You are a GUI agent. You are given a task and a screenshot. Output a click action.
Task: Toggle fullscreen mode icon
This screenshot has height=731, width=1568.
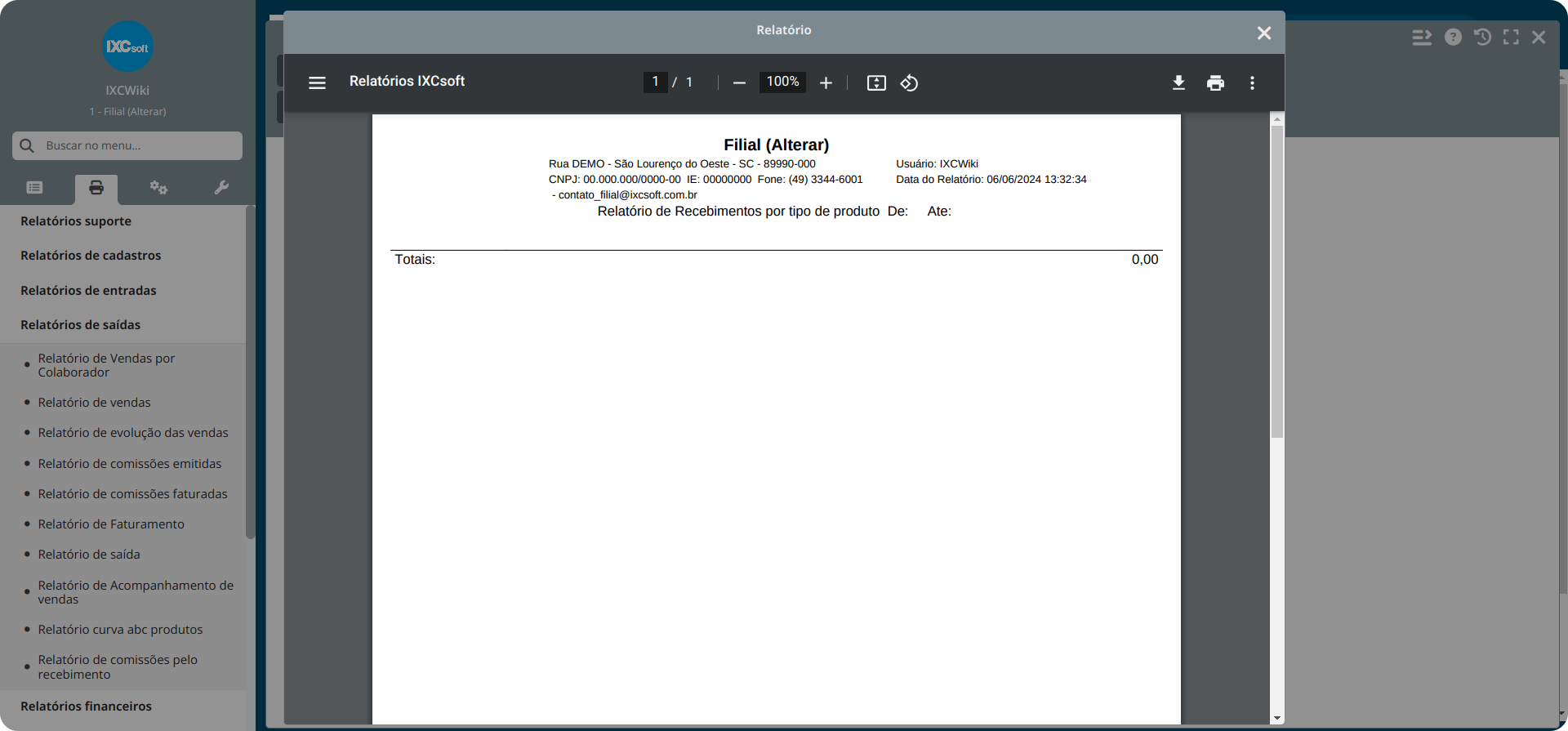tap(1511, 37)
